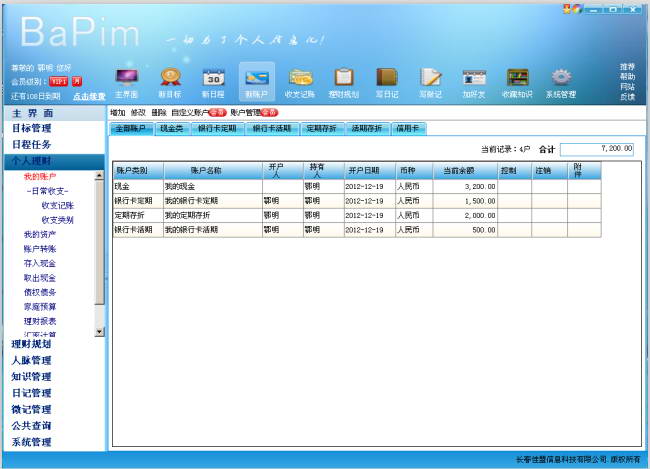Open 主界面 section in sidebar
This screenshot has height=469, width=650.
(x=54, y=113)
